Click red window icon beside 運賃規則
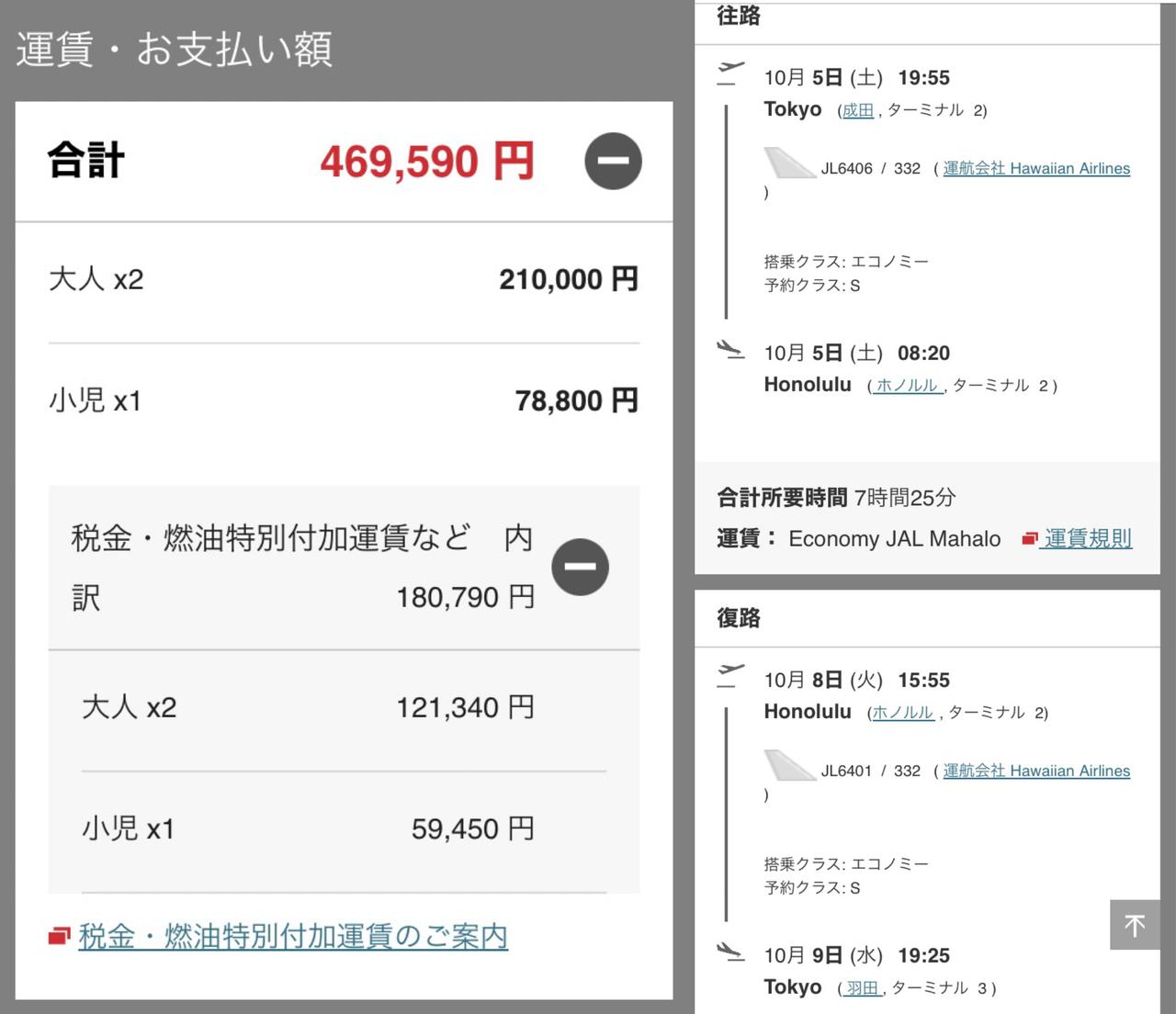Screen dimensions: 1176x1014 [x=1030, y=538]
